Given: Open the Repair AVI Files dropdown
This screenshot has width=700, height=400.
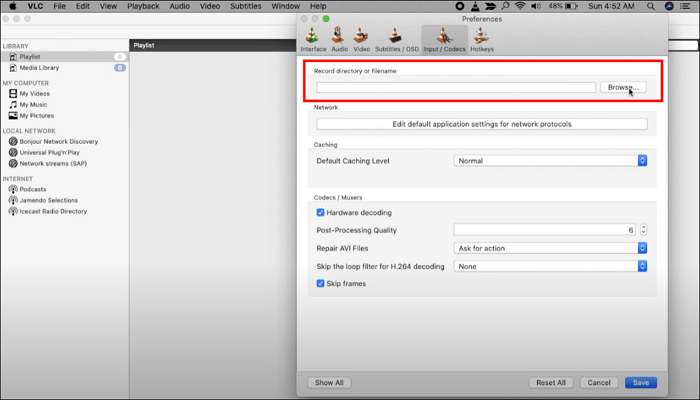Looking at the screenshot, I should coord(550,248).
